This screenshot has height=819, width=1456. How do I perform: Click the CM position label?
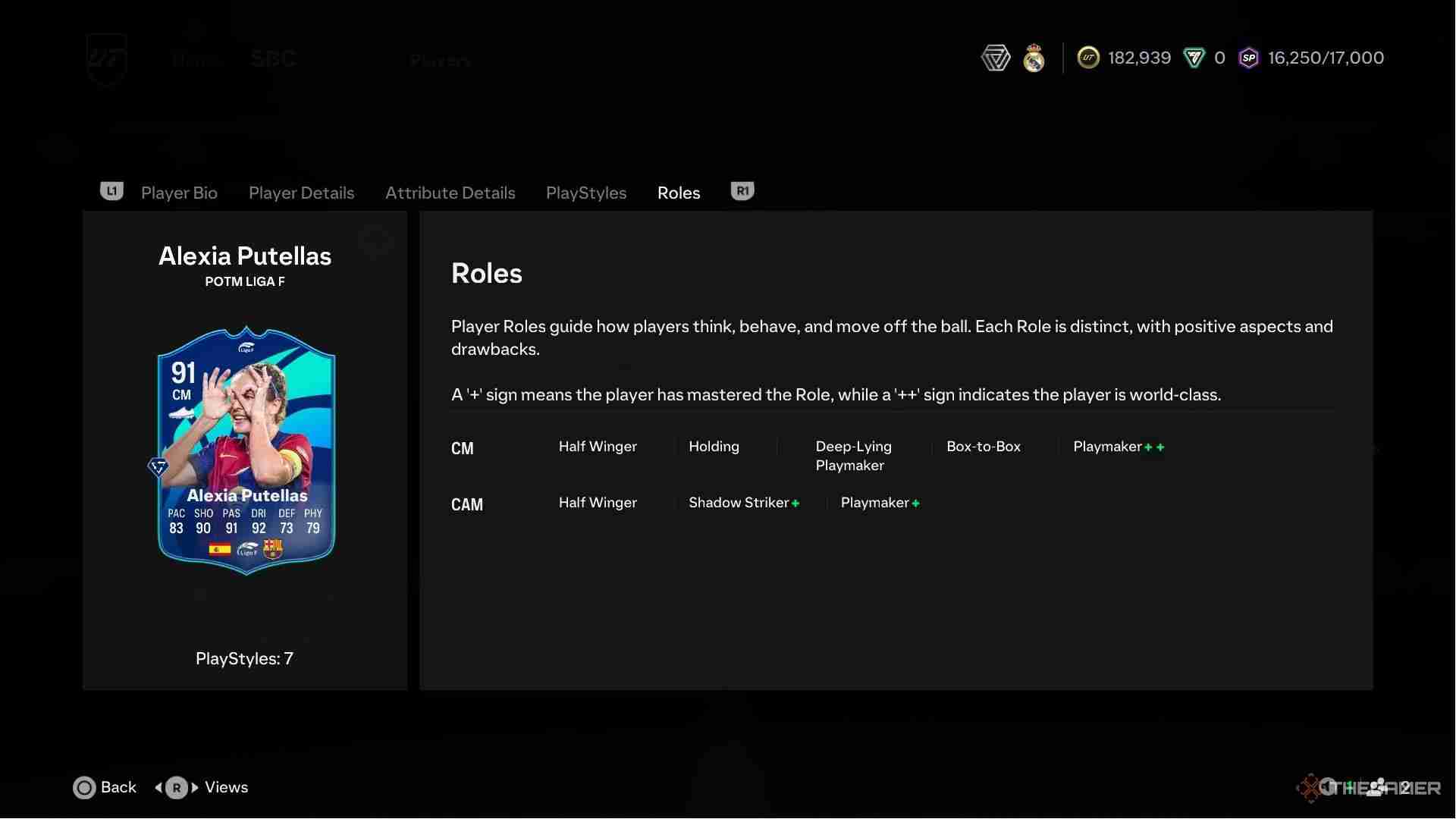point(462,448)
